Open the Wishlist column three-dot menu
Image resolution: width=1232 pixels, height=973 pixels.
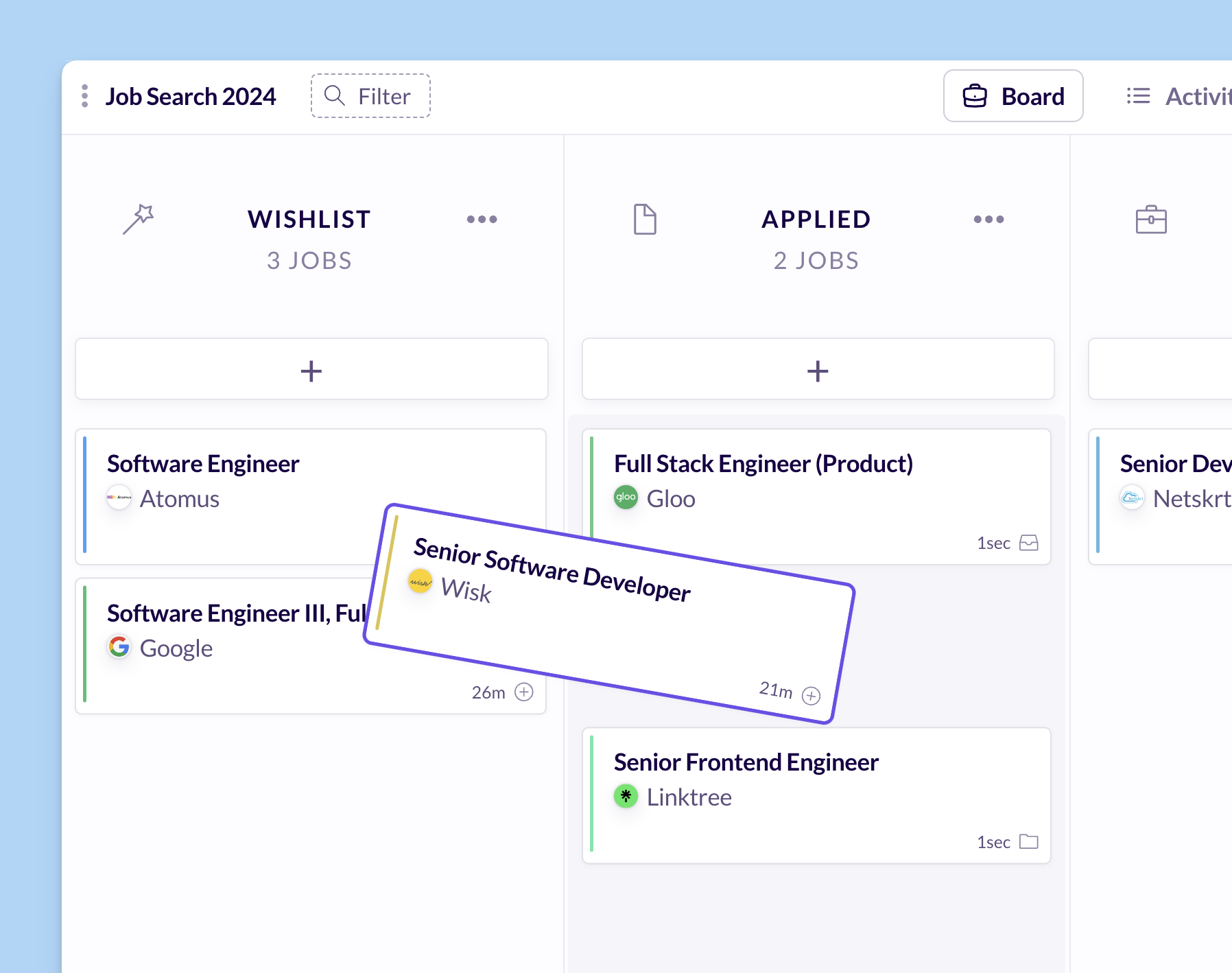(482, 220)
